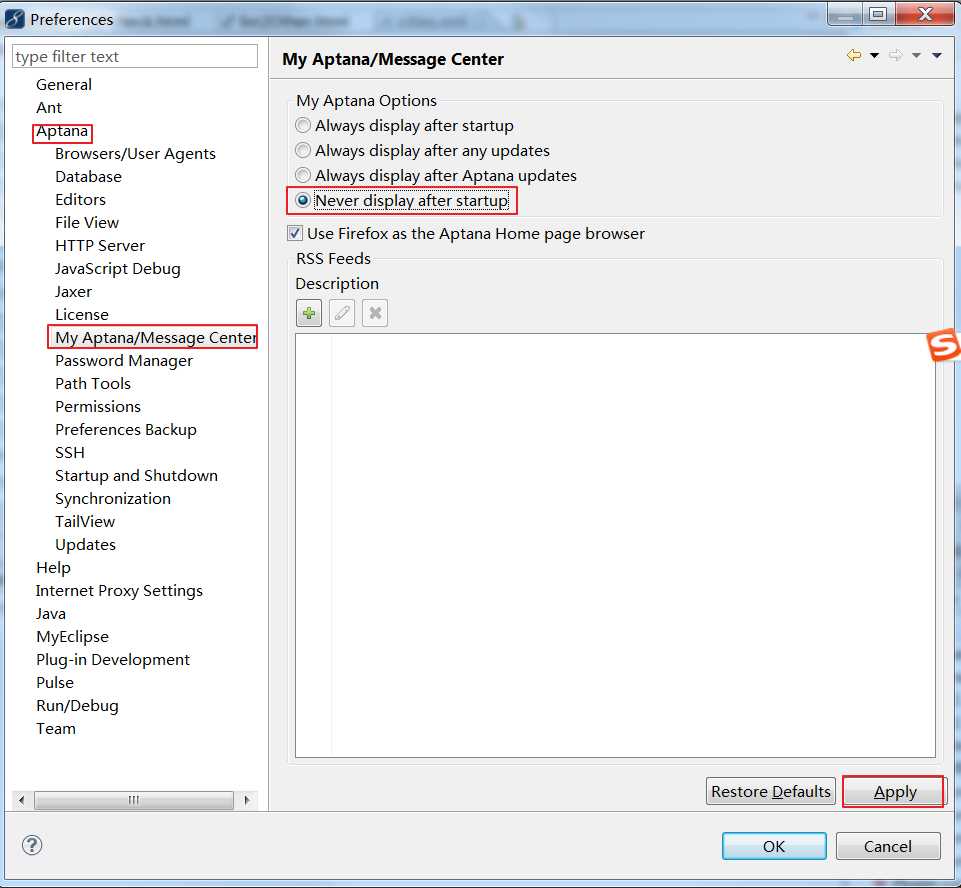The image size is (961, 888).
Task: Click the Apply button
Action: (x=894, y=791)
